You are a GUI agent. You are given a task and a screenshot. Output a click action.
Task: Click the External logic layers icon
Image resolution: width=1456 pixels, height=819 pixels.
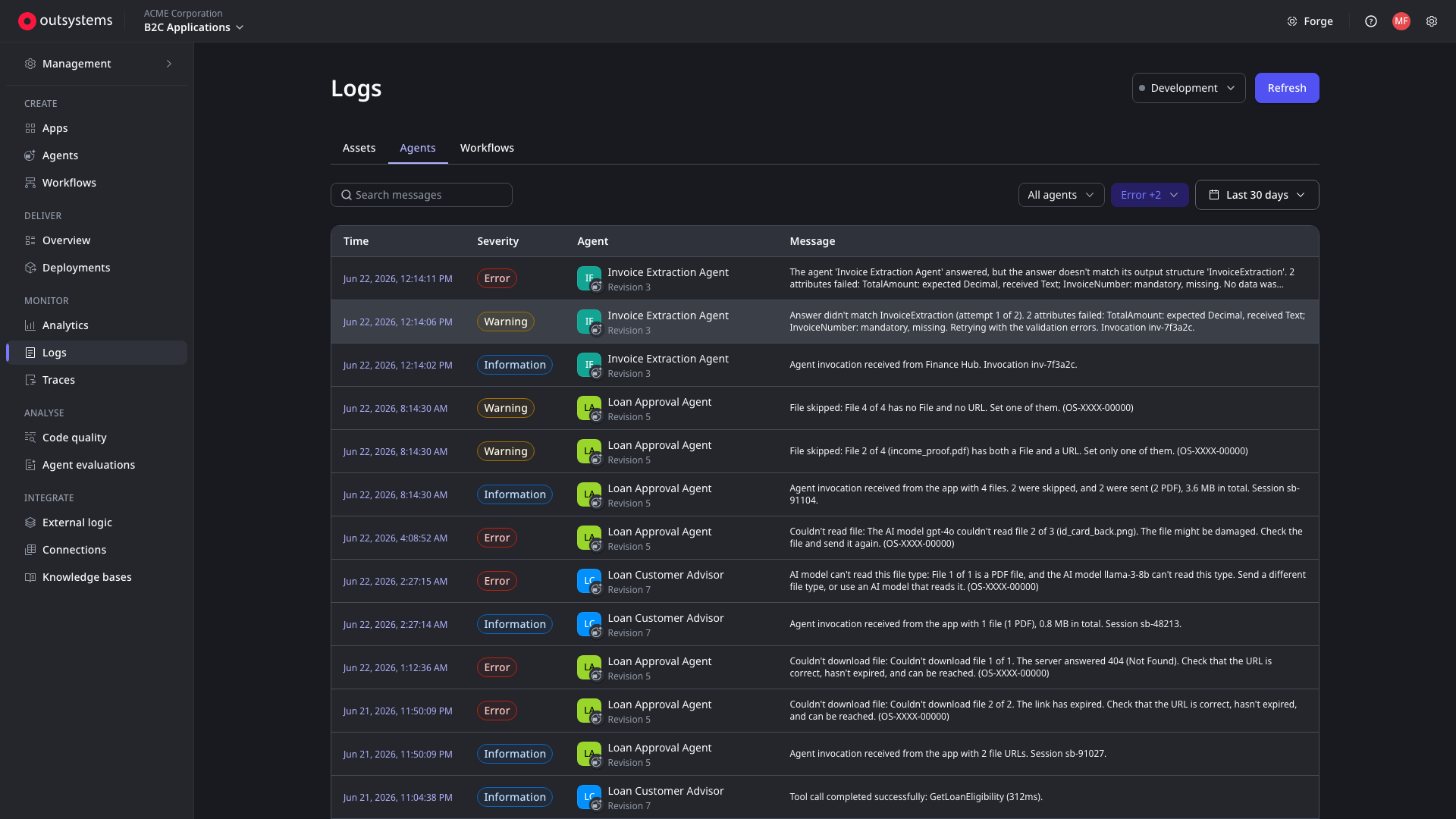(x=30, y=522)
